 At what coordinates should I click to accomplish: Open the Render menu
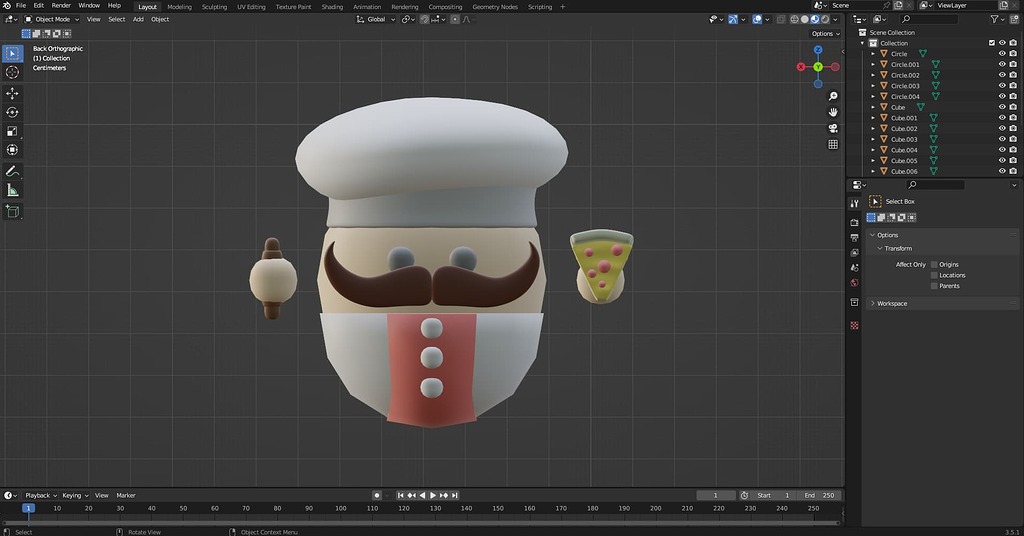tap(61, 6)
